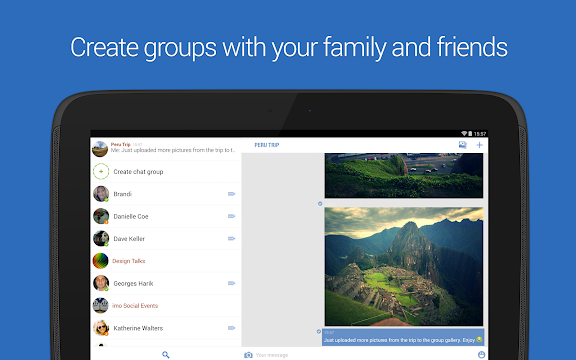Select the Peru Trip conversation in list
The width and height of the screenshot is (576, 360).
tap(166, 149)
